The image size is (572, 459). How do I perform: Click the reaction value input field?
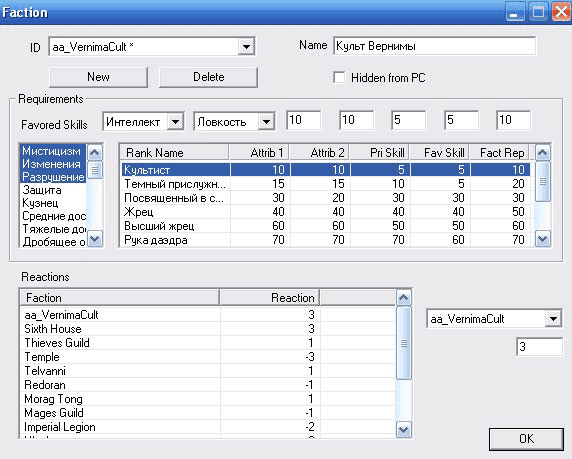pos(540,347)
